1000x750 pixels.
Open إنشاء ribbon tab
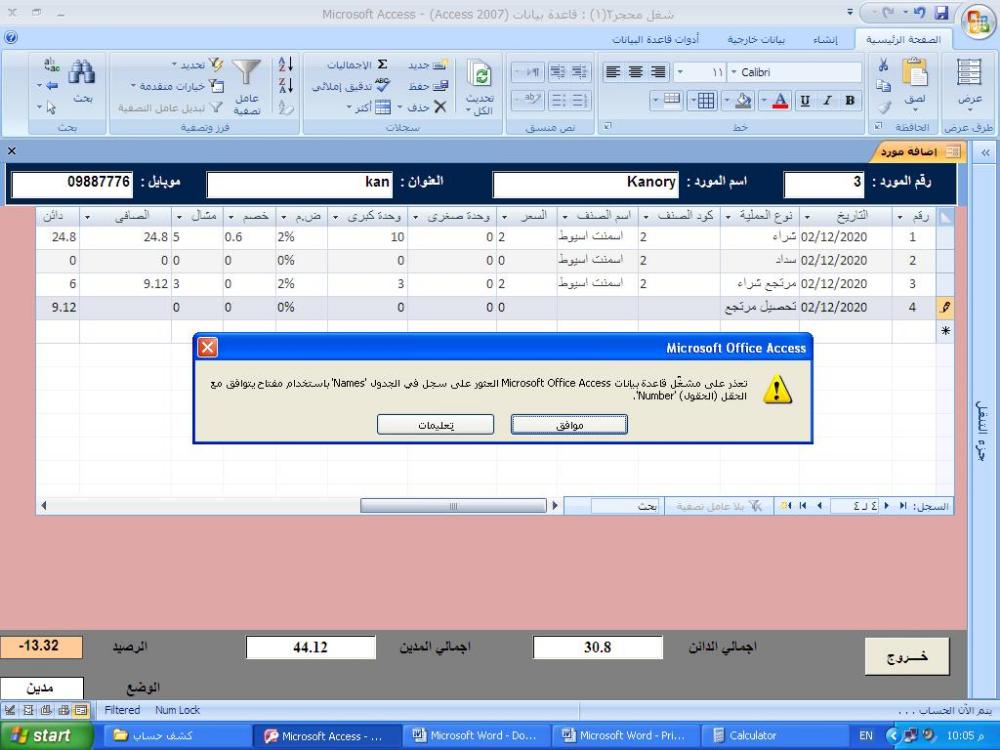pos(825,40)
